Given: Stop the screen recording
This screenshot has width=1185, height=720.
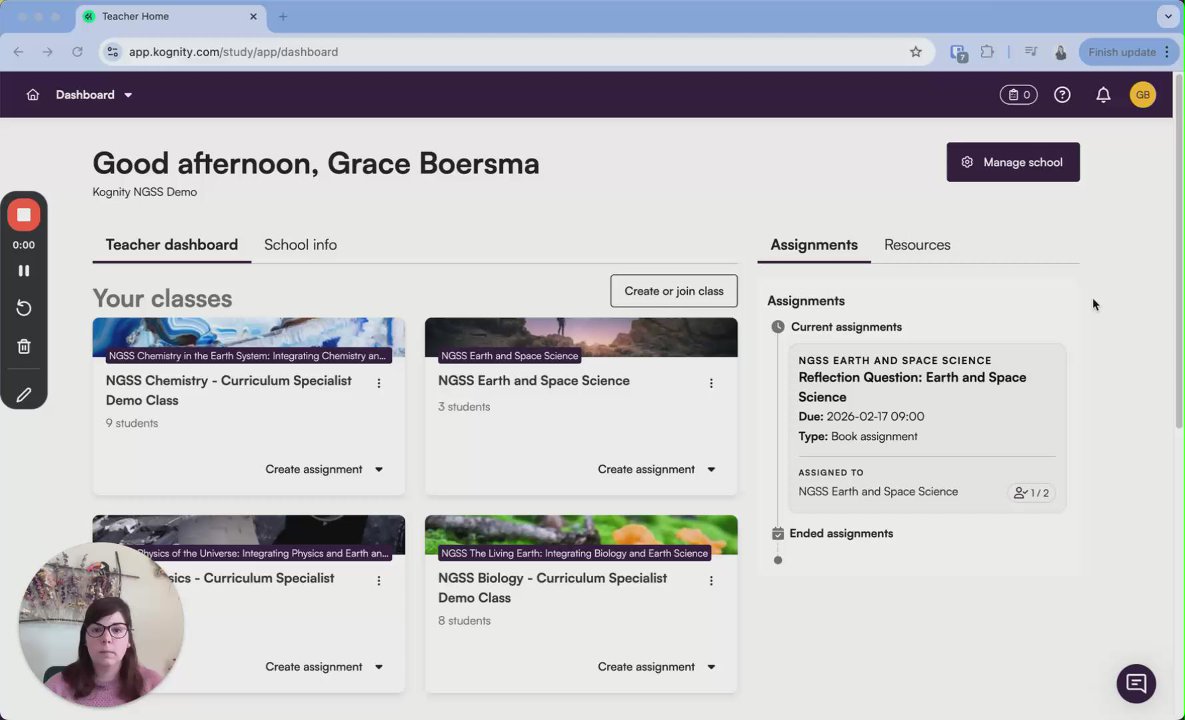Looking at the screenshot, I should tap(24, 215).
